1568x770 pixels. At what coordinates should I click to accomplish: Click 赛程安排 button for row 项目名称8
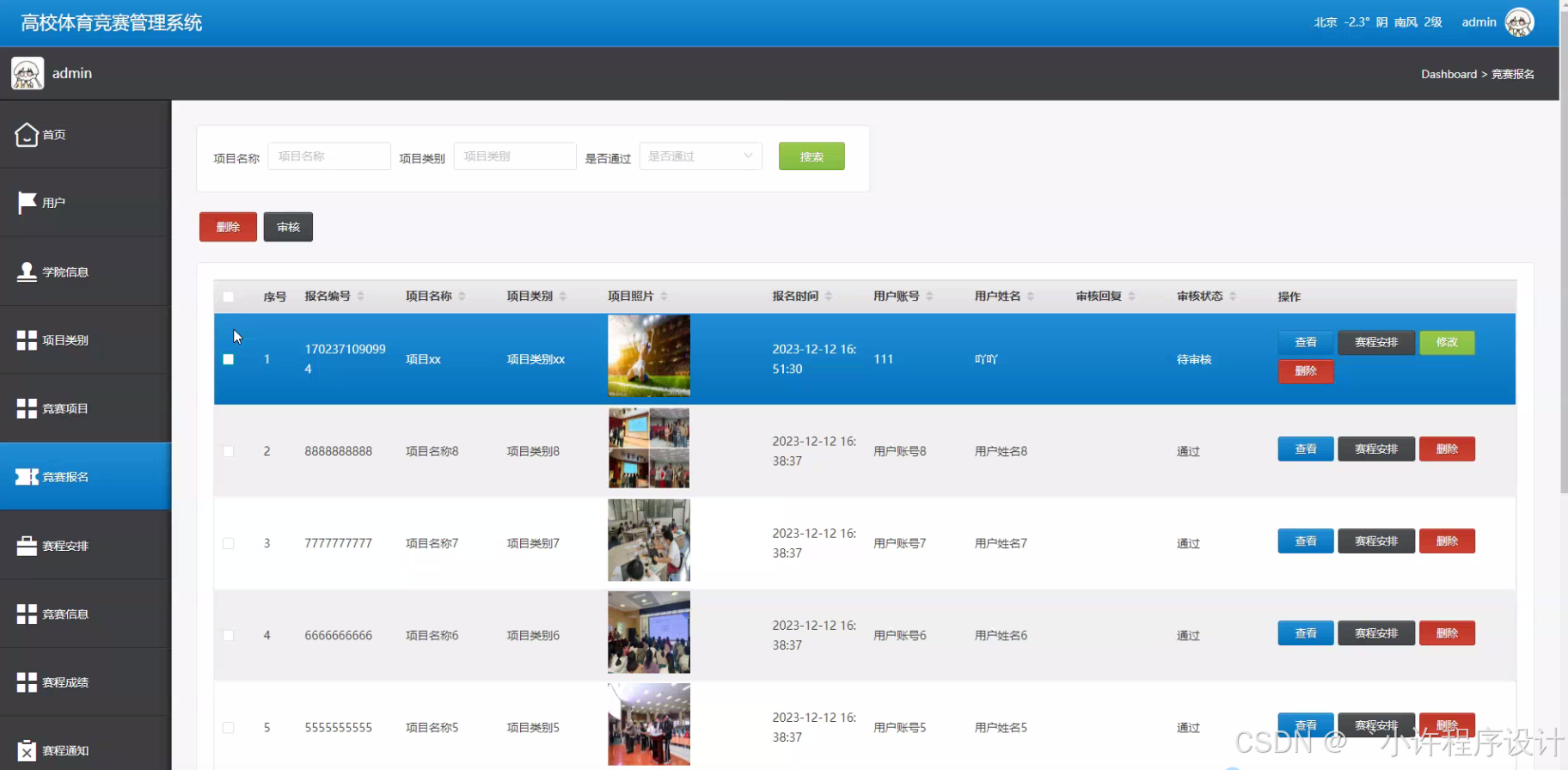(x=1376, y=449)
